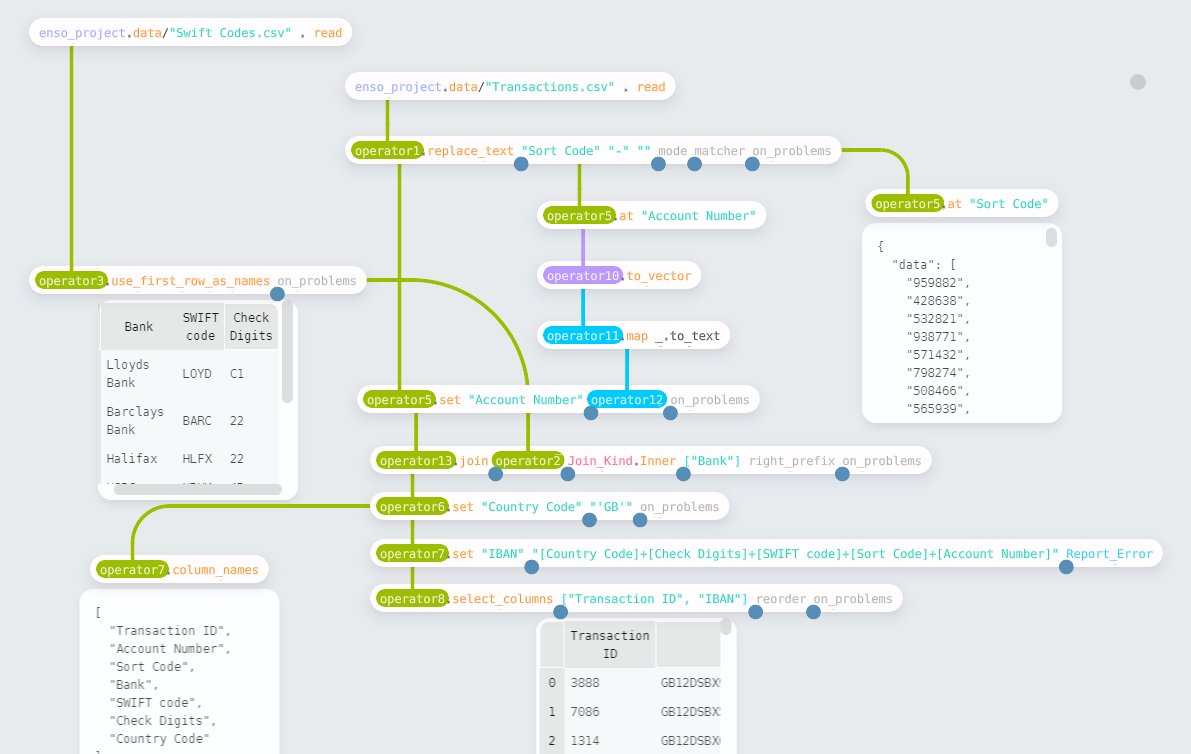Select the operator13 join node badge
Screen dimensions: 1191x754
[415, 461]
